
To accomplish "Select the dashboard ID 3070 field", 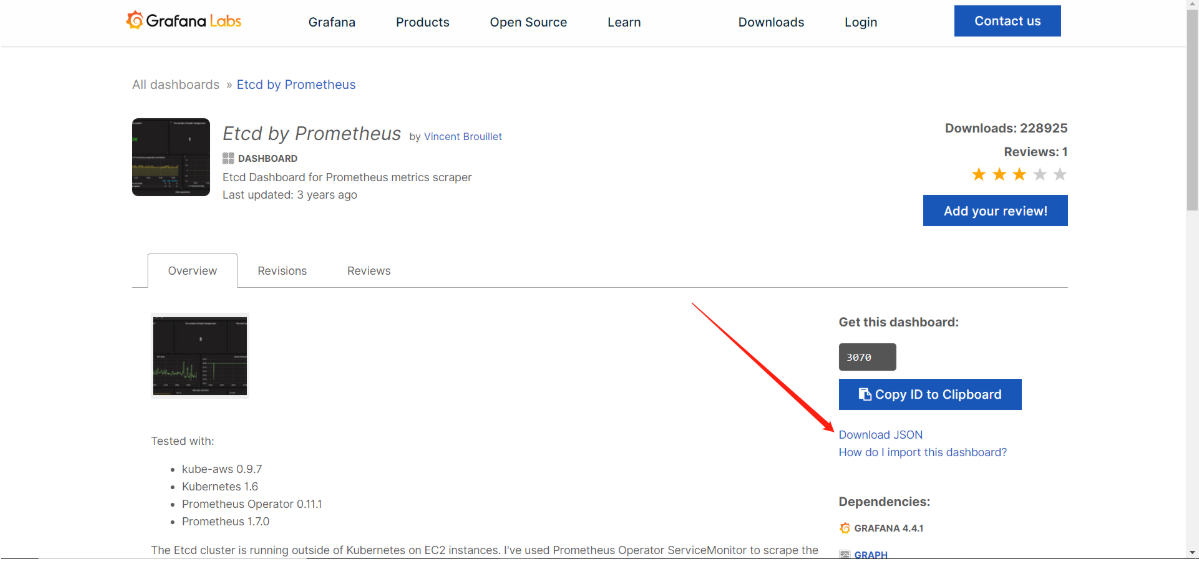I will click(867, 357).
